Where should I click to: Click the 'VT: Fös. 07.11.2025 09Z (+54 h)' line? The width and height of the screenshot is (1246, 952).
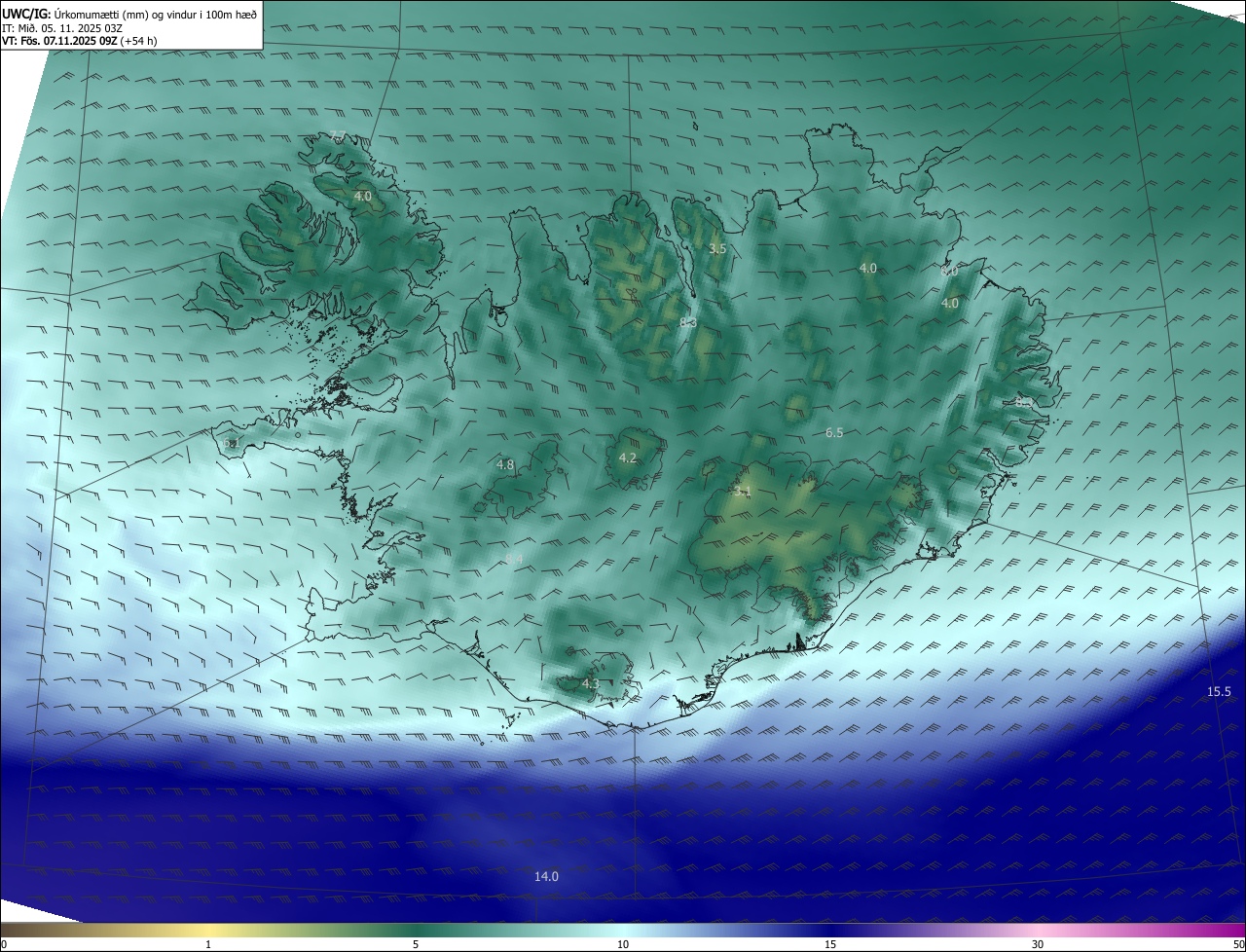[80, 41]
